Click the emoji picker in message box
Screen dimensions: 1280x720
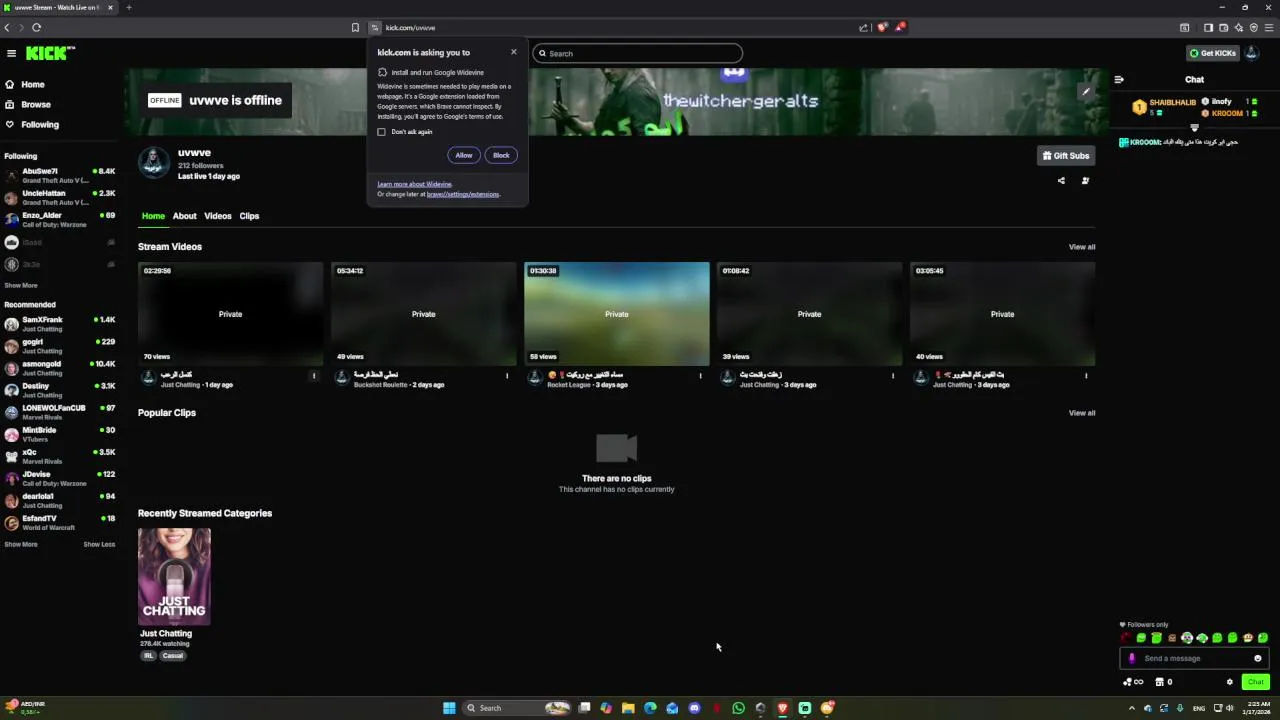[1258, 658]
